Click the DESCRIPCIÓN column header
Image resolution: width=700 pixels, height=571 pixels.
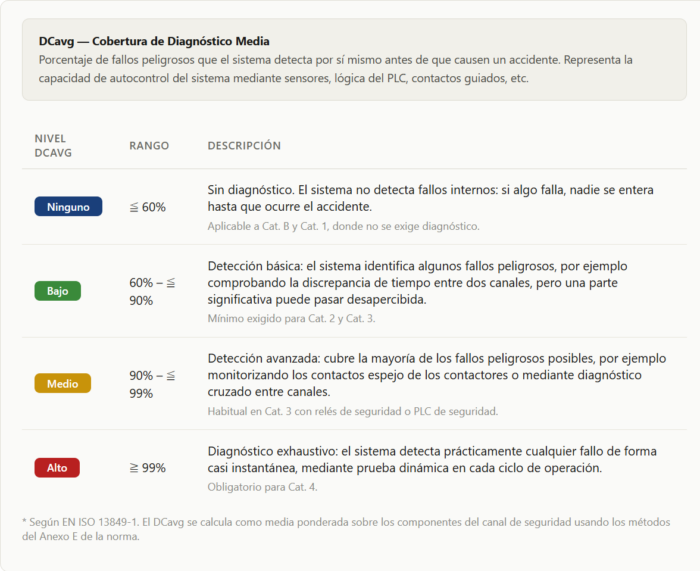coord(244,146)
